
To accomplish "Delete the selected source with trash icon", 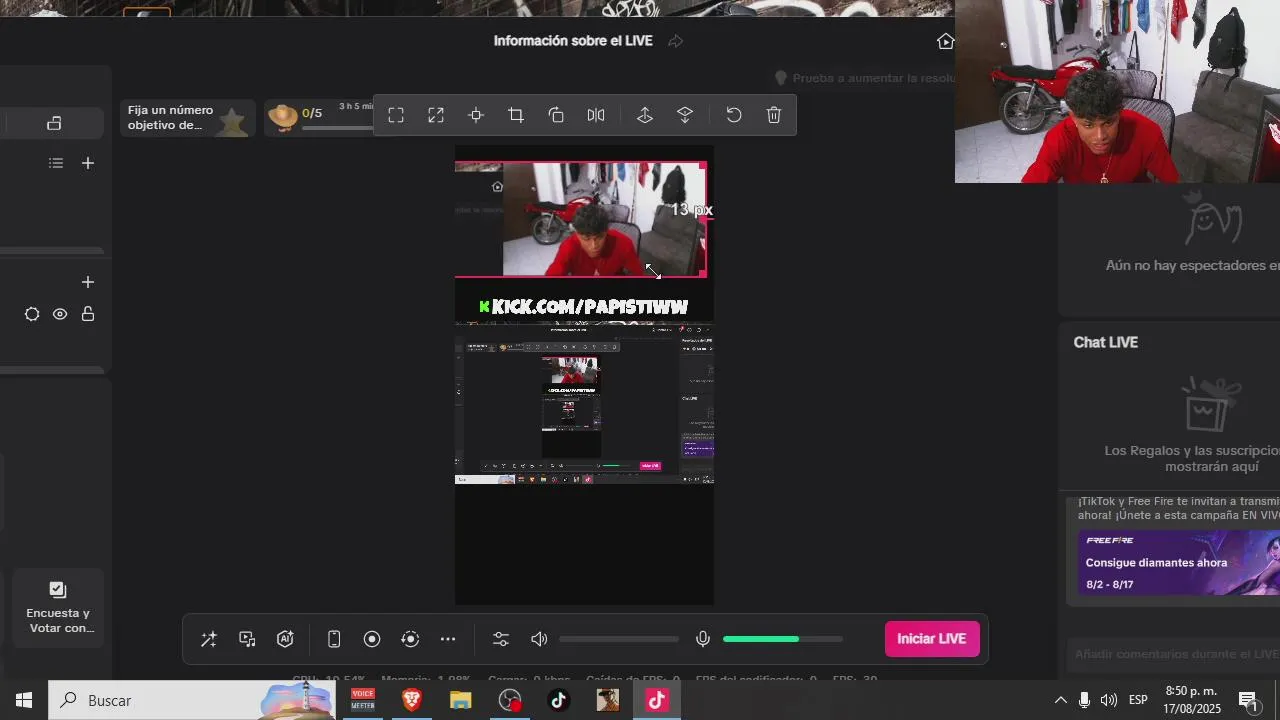I will pyautogui.click(x=774, y=115).
